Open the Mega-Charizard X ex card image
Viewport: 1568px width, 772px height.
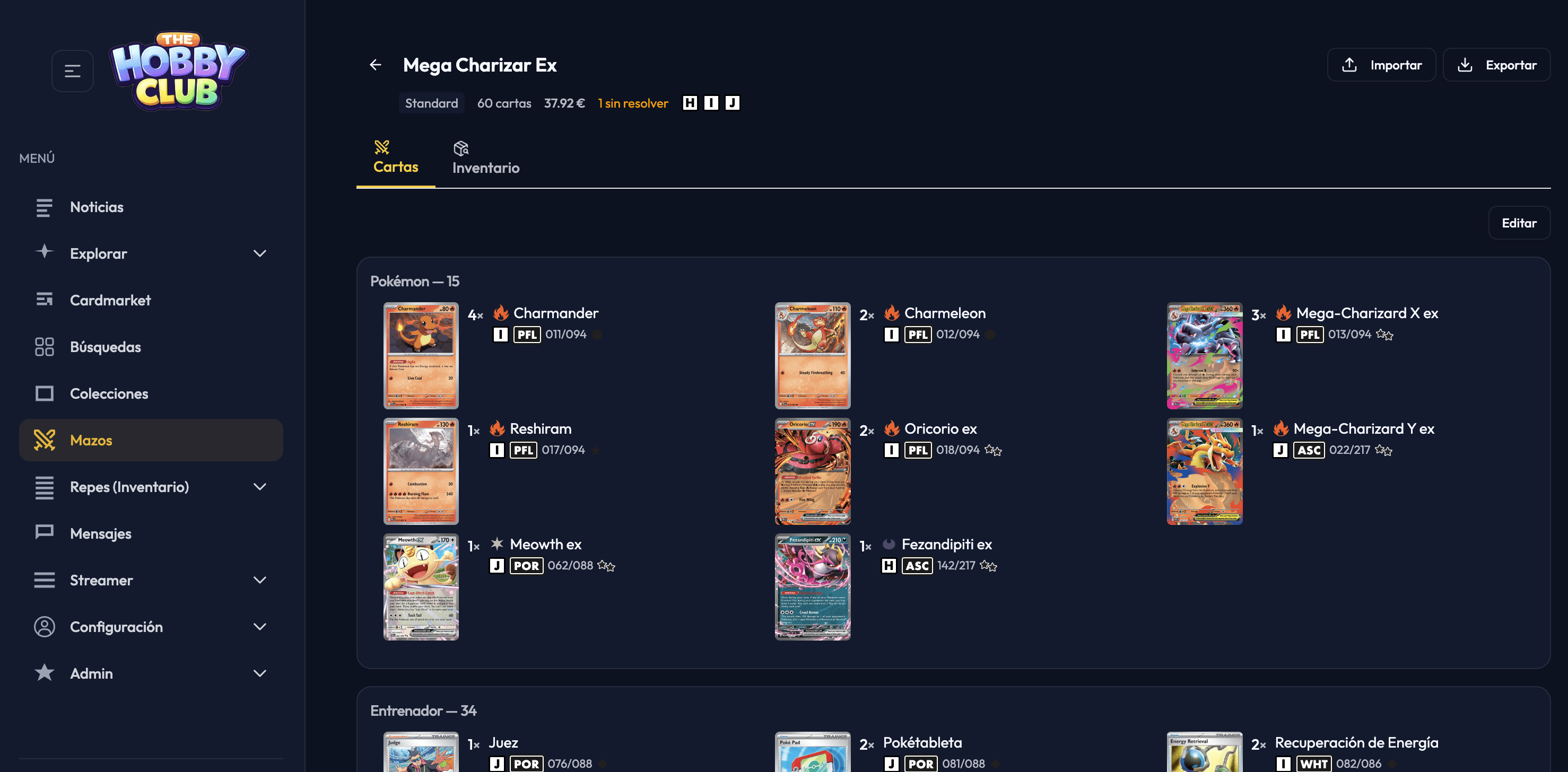tap(1205, 356)
